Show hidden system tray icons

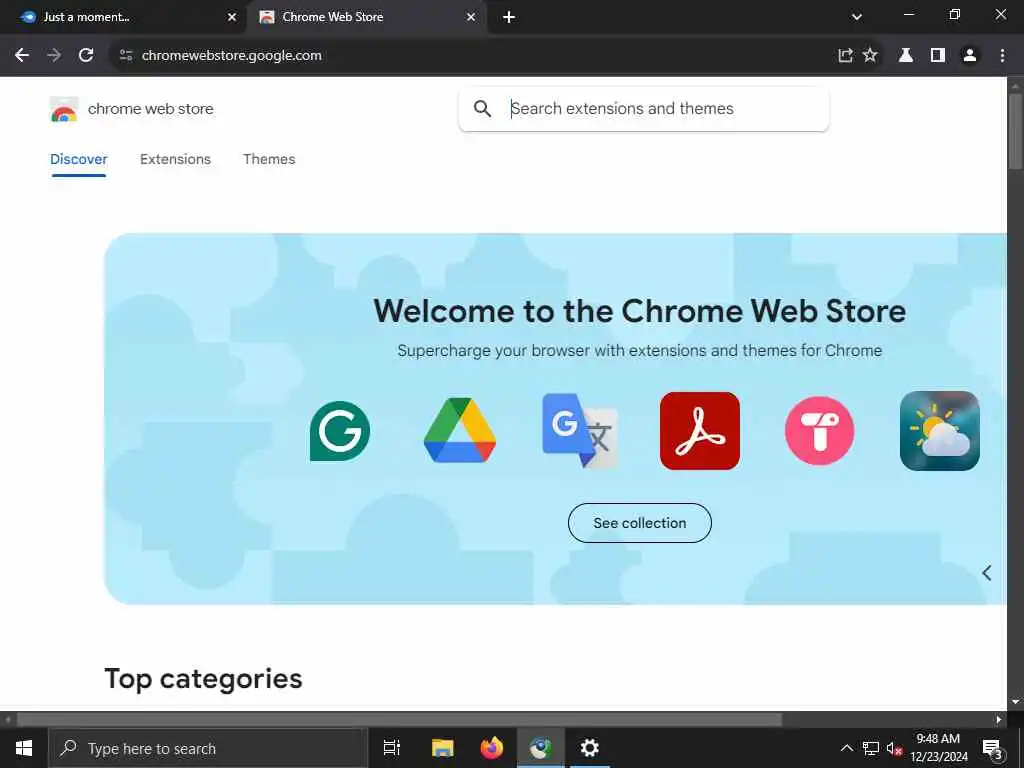click(x=846, y=748)
